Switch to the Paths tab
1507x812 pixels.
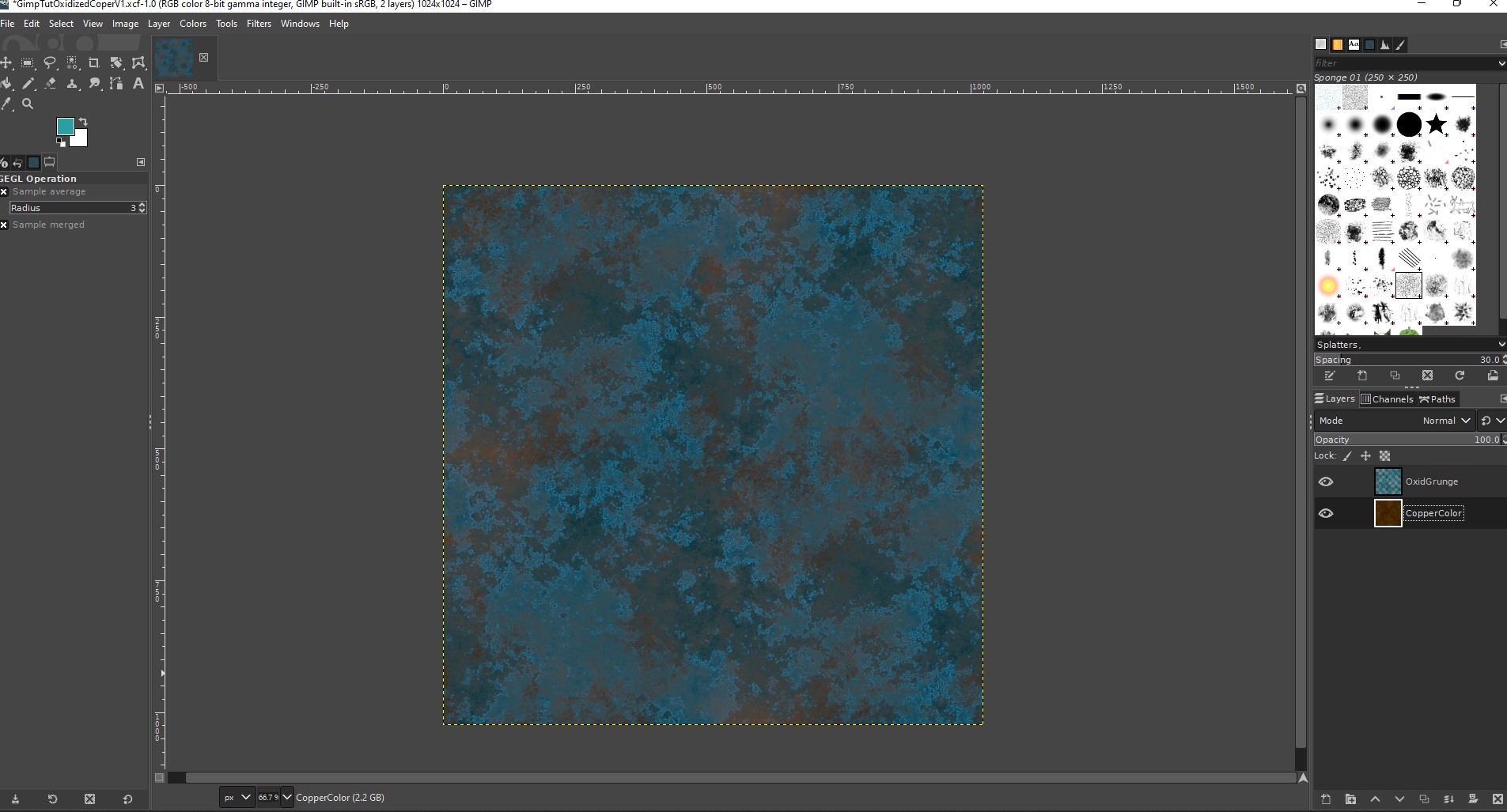coord(1437,399)
